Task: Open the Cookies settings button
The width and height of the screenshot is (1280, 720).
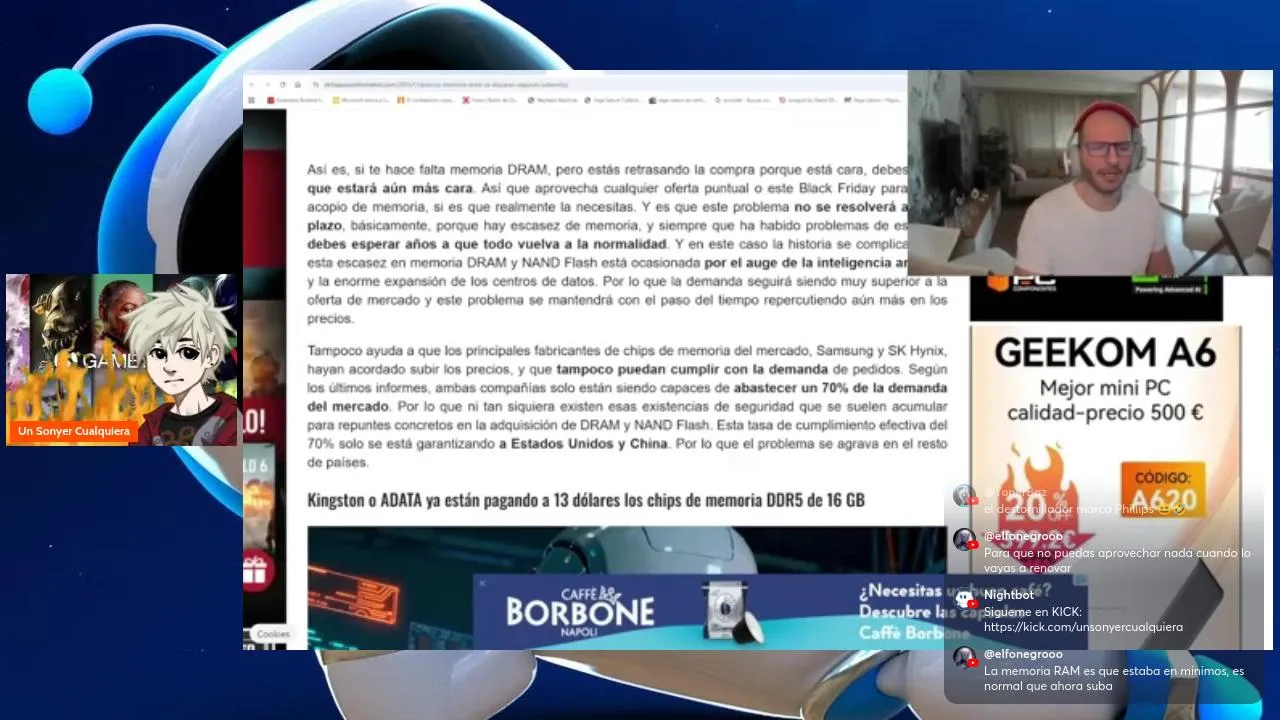Action: (x=272, y=634)
